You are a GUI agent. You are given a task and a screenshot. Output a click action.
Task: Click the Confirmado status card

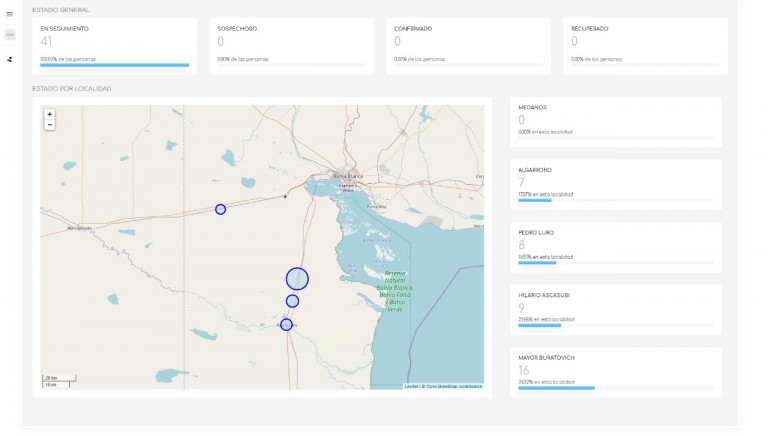pyautogui.click(x=467, y=45)
